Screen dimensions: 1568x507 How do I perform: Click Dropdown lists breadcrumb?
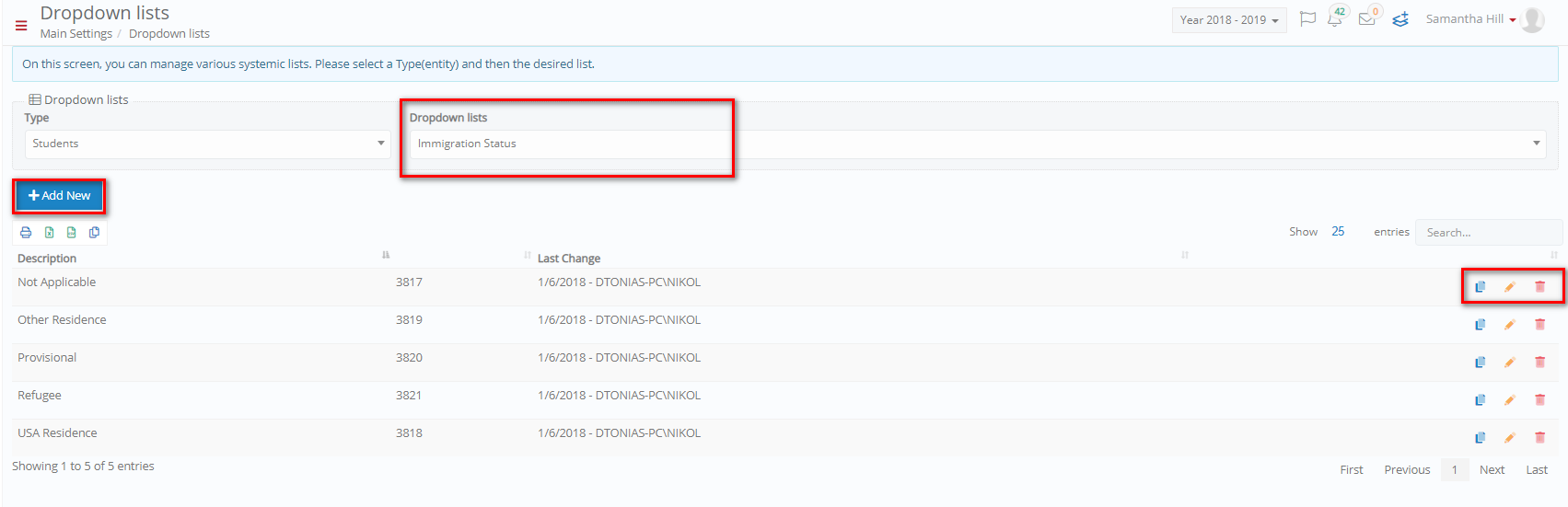coord(169,34)
